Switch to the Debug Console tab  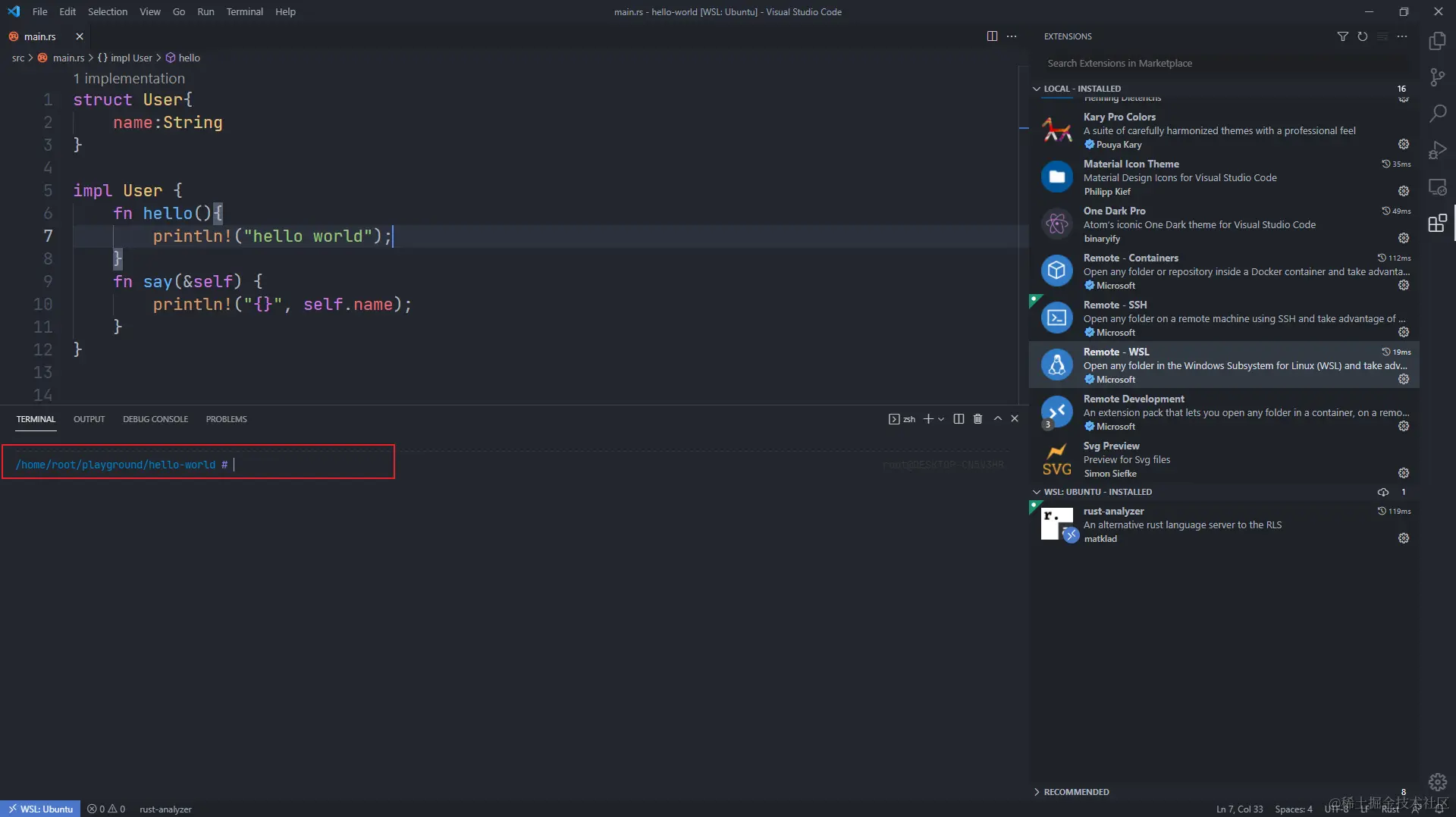point(155,419)
